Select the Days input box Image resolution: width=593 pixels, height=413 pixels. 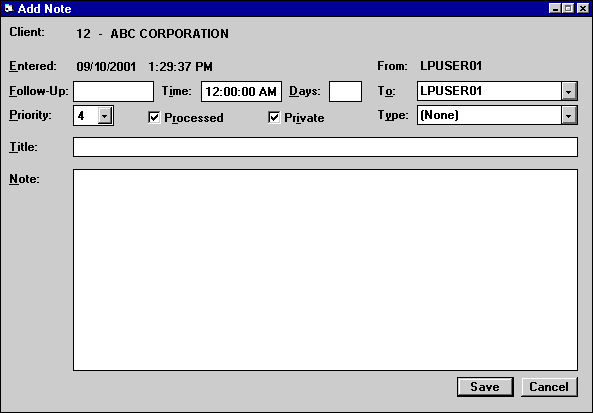345,92
